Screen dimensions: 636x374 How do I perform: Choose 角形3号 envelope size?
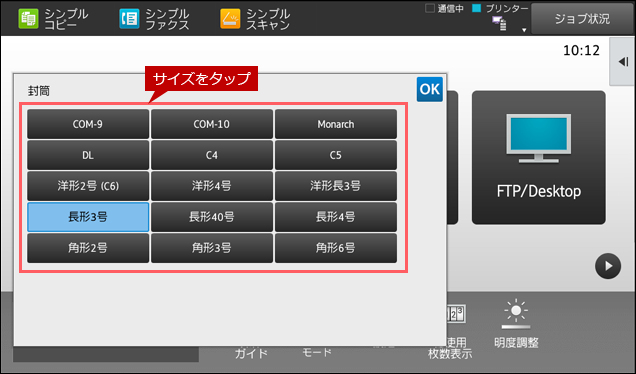(212, 248)
